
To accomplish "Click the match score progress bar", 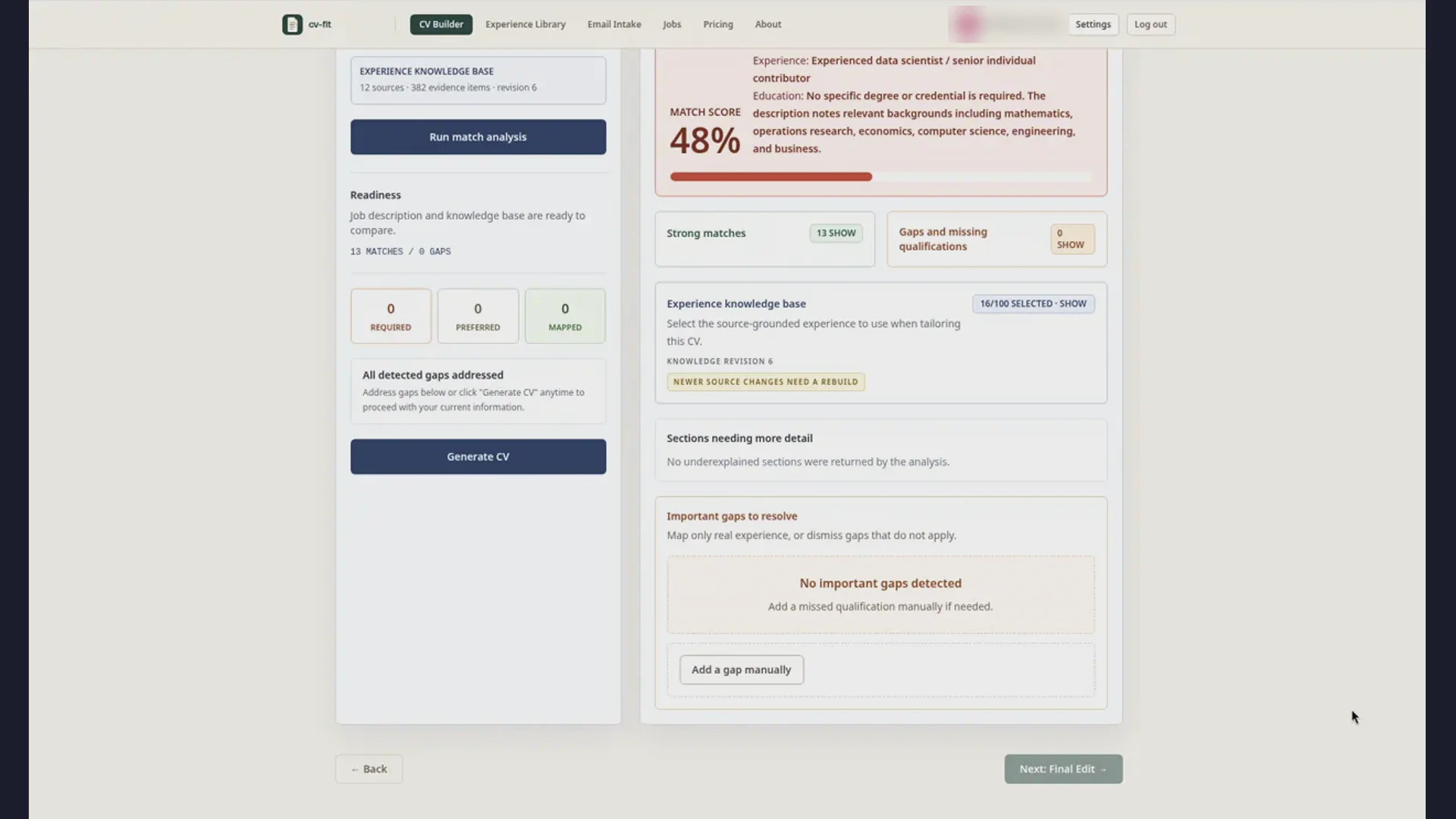I will point(880,177).
